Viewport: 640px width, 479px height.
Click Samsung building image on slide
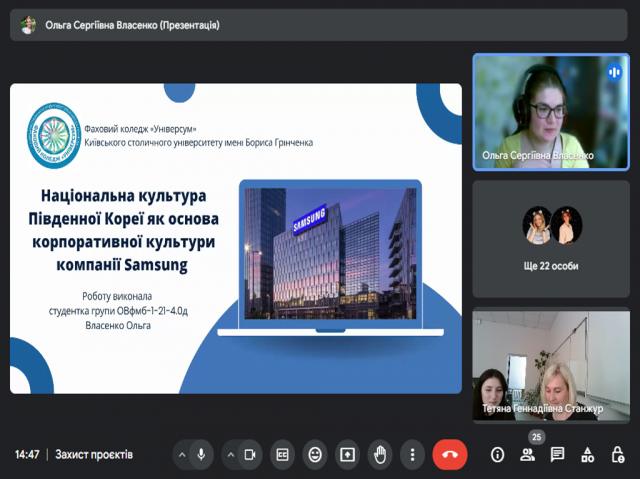330,253
